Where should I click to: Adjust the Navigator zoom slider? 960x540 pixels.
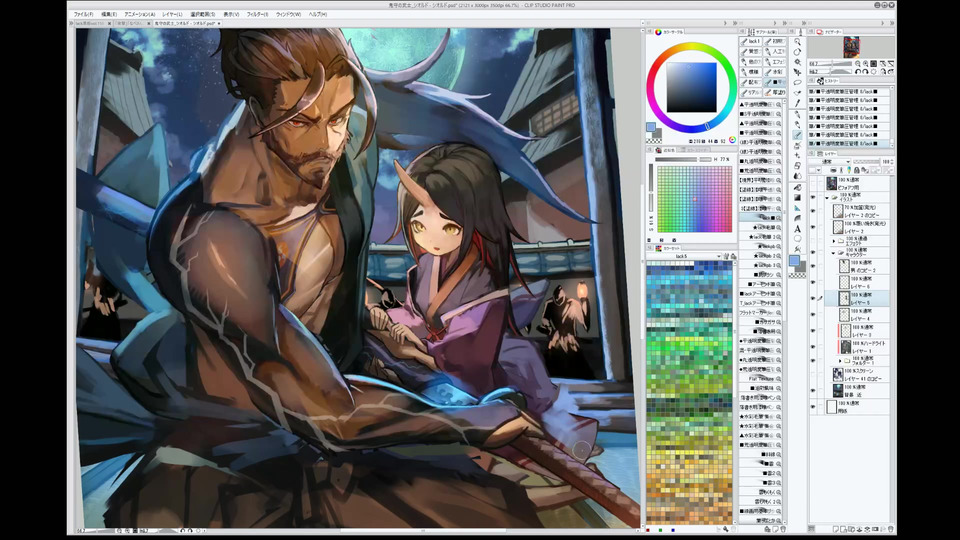tap(831, 64)
